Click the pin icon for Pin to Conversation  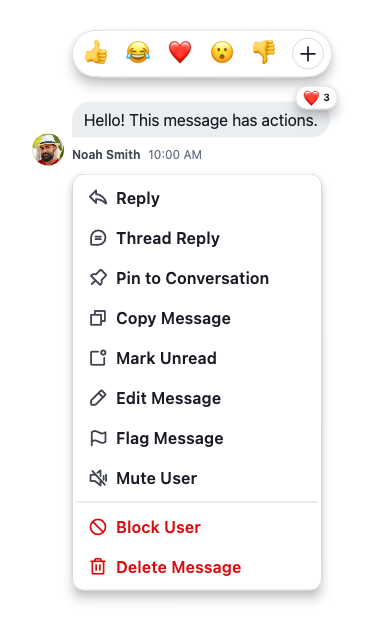(98, 278)
